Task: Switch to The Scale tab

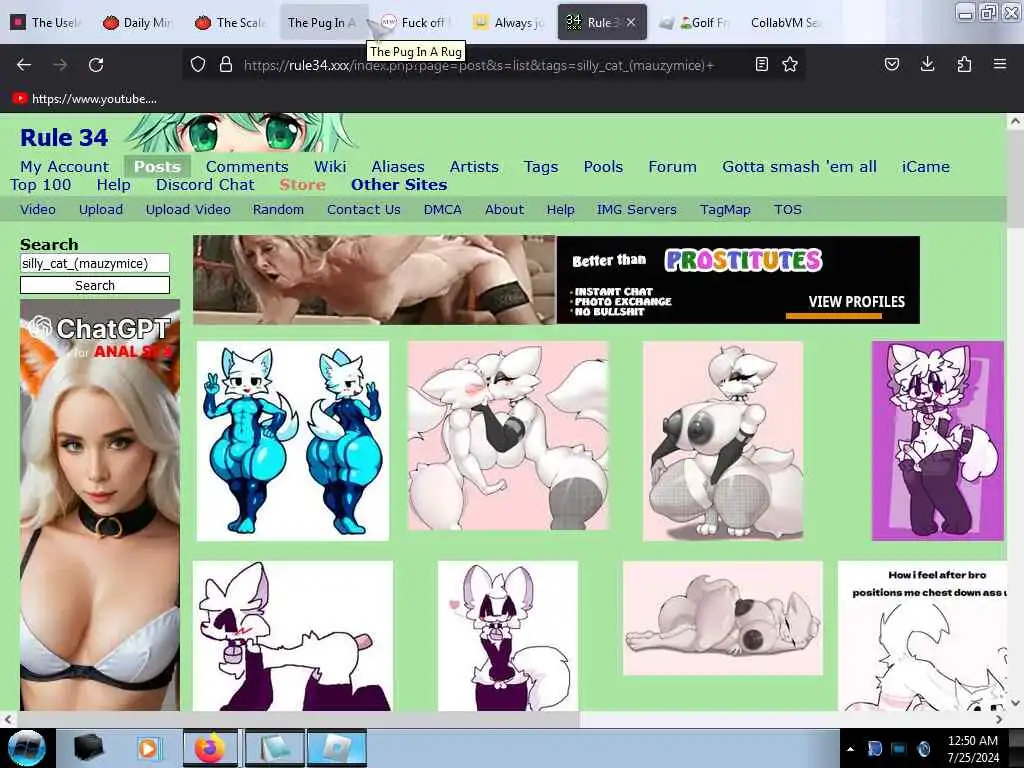Action: coord(231,22)
